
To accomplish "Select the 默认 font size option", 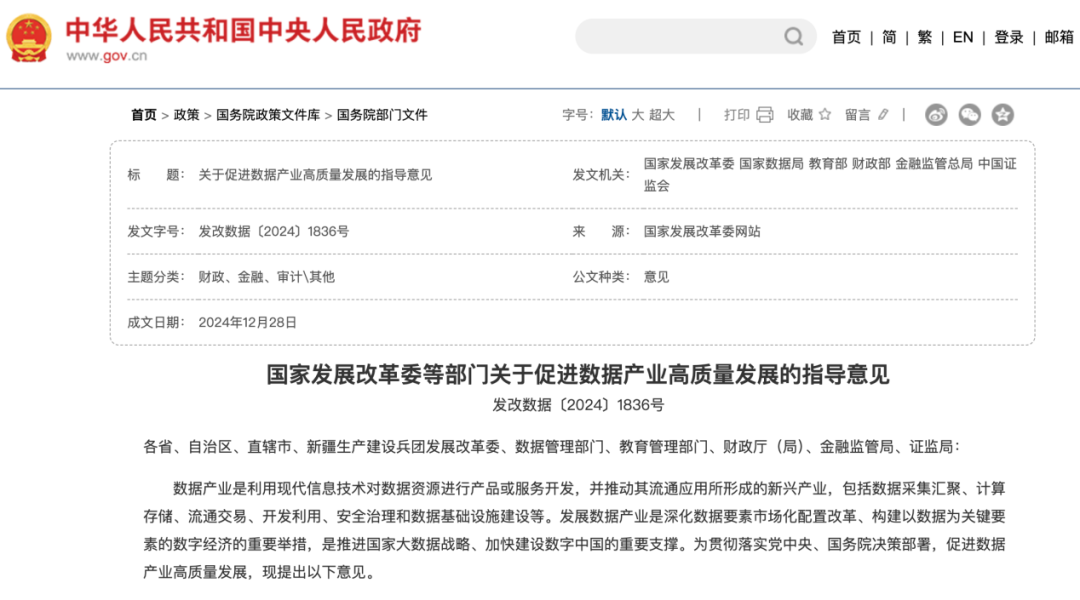I will click(614, 115).
